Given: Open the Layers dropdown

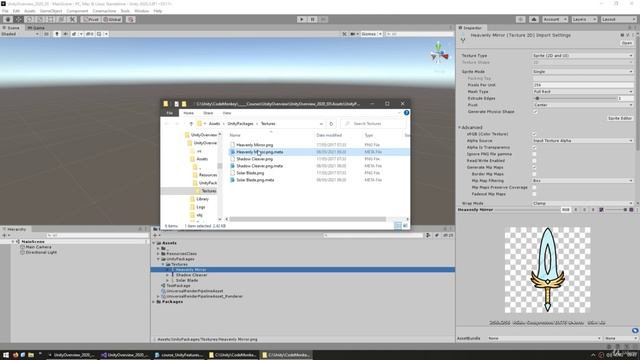Looking at the screenshot, I should pos(584,19).
